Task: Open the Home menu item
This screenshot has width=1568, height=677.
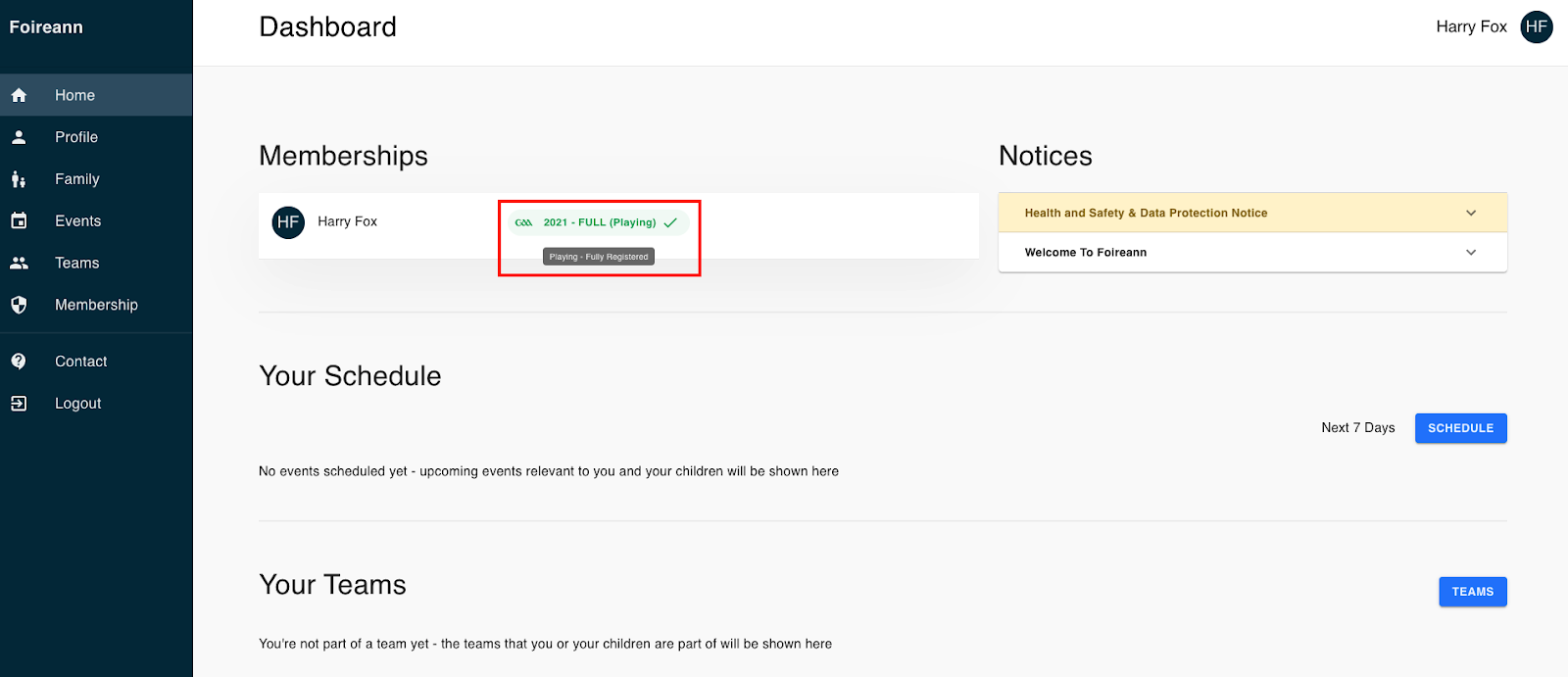Action: (96, 95)
